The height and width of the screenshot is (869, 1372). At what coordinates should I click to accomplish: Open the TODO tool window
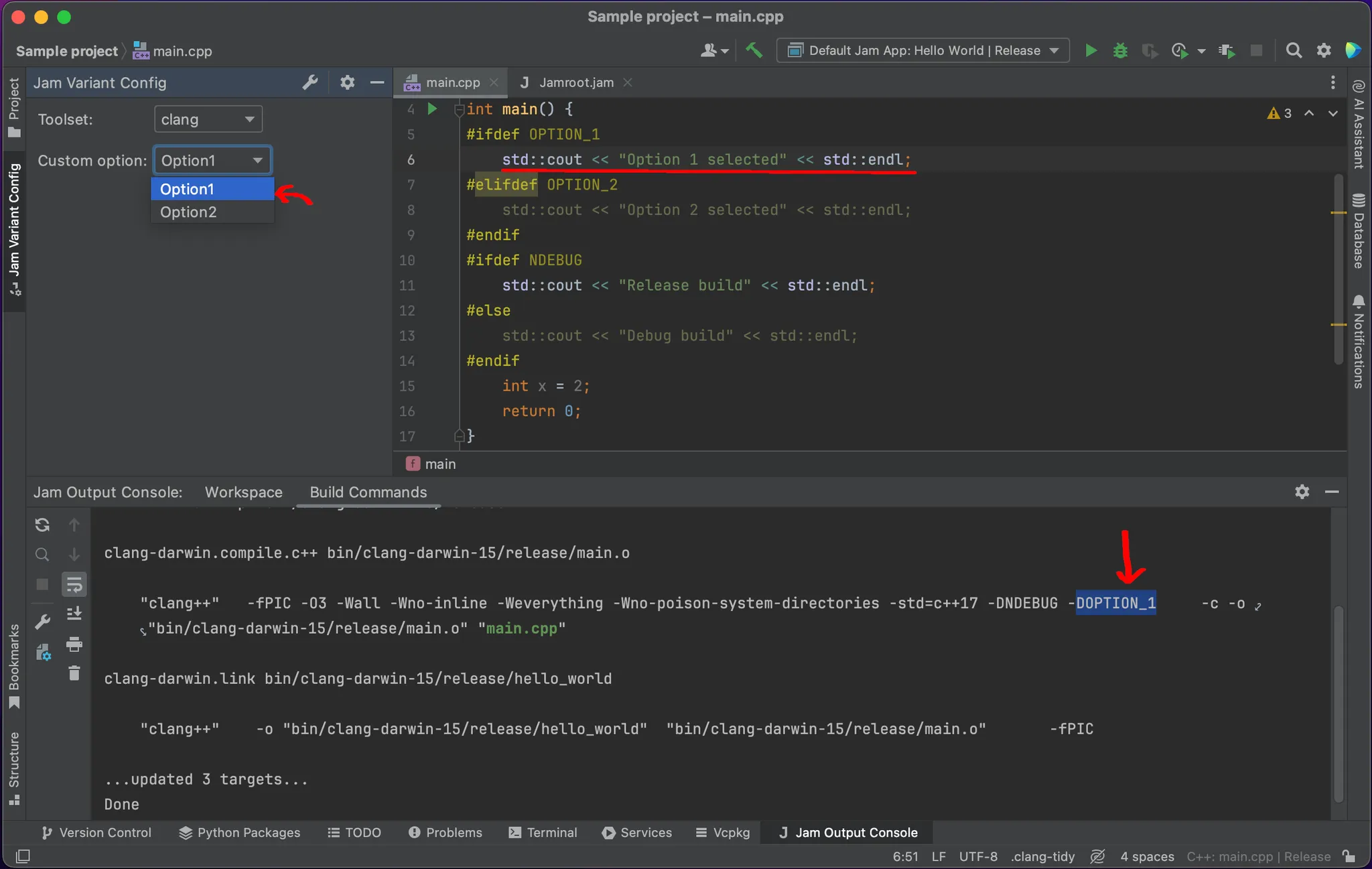[354, 833]
